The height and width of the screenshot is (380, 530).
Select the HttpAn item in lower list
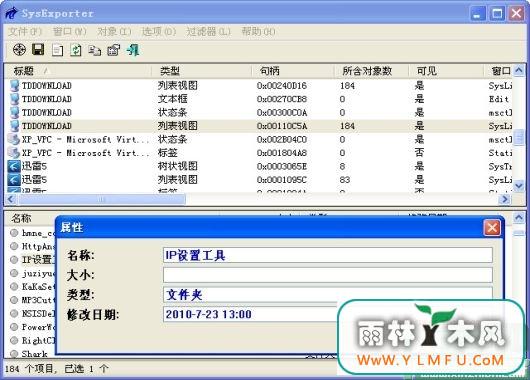click(x=32, y=246)
